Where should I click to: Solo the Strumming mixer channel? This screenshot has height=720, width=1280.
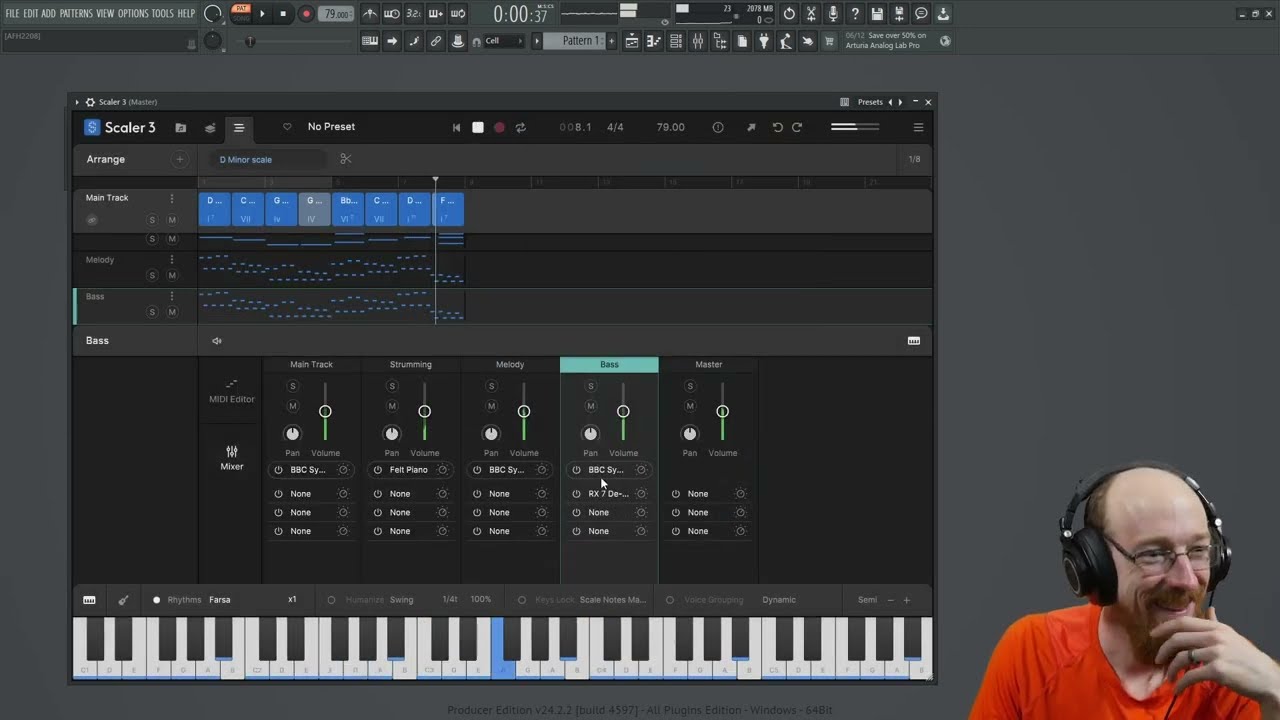point(392,387)
